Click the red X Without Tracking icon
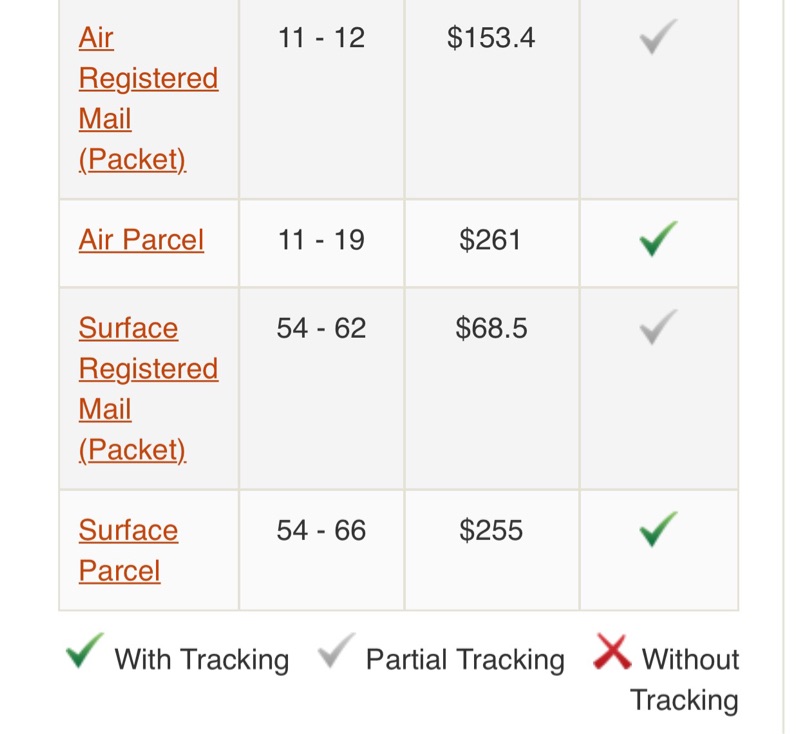This screenshot has height=734, width=800. (612, 652)
